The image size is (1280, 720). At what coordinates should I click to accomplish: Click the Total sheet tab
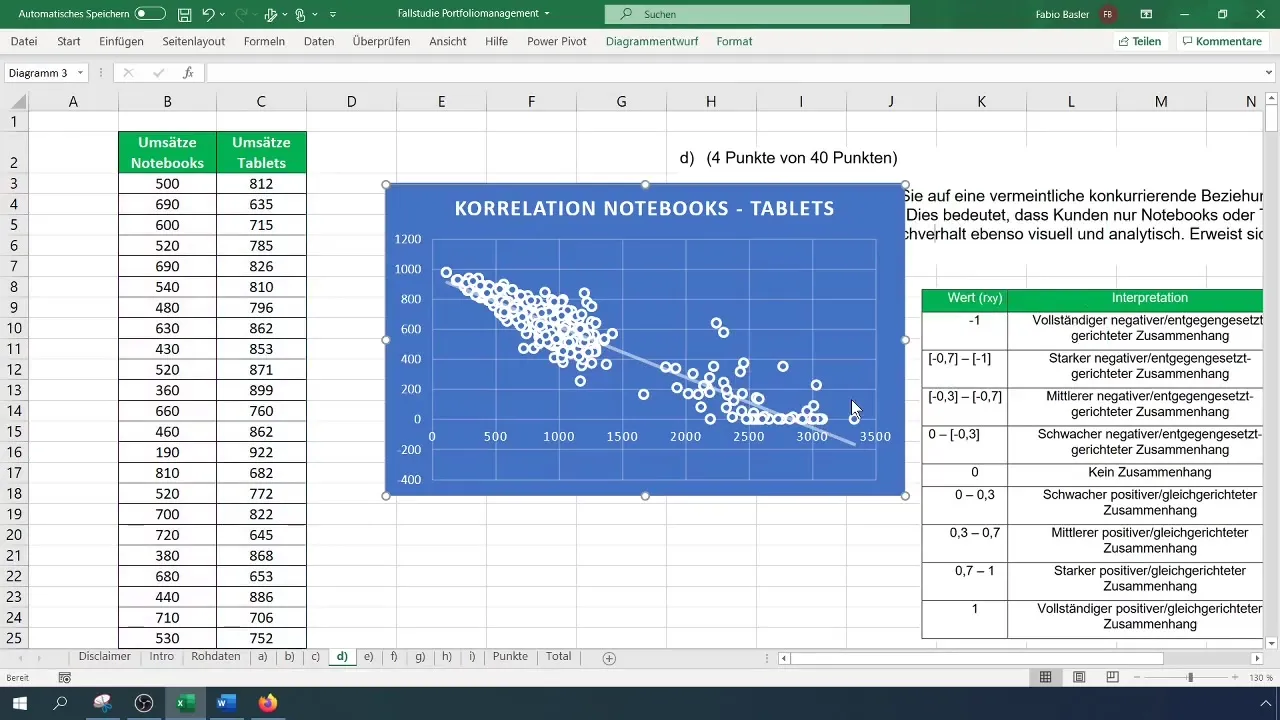(x=558, y=657)
